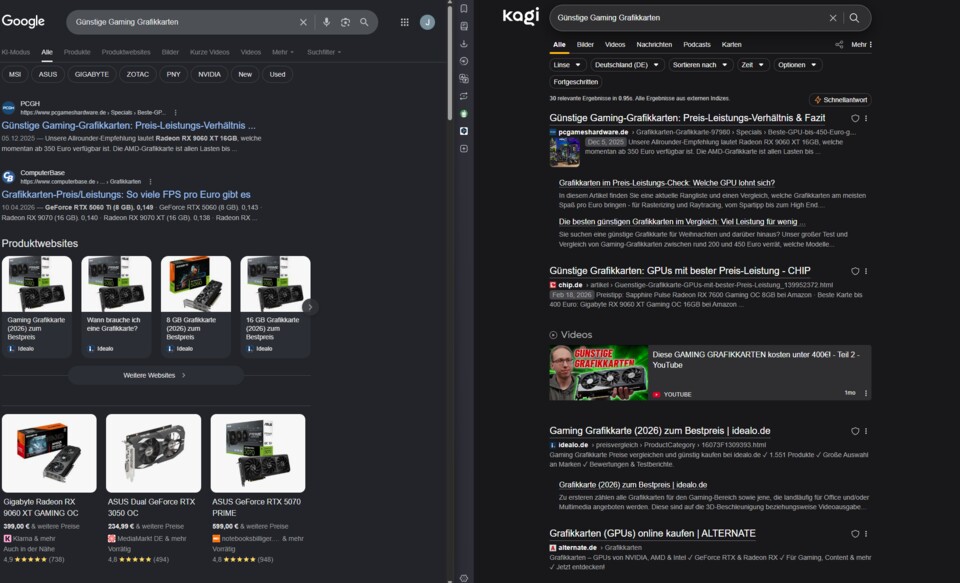Switch to Google KI-Modus tab

click(x=15, y=52)
